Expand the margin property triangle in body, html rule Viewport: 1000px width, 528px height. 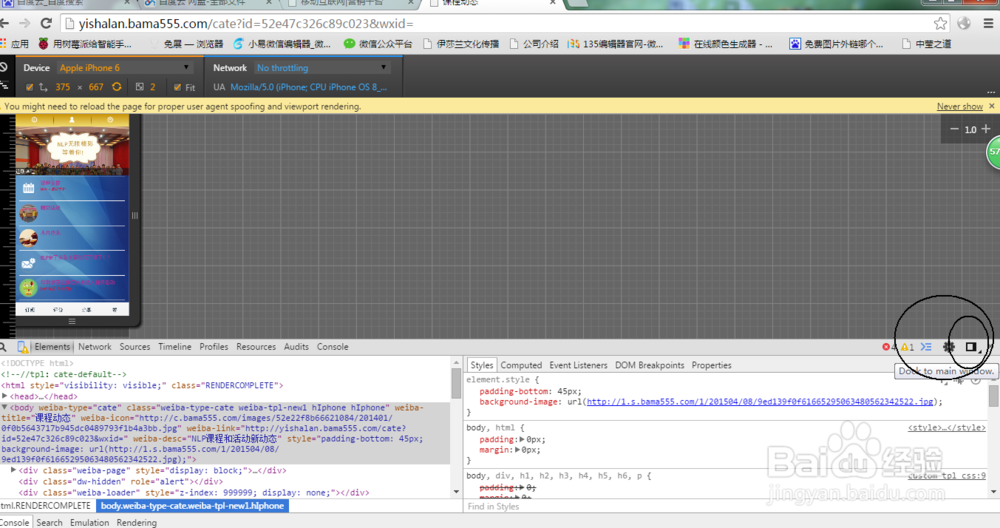click(517, 450)
